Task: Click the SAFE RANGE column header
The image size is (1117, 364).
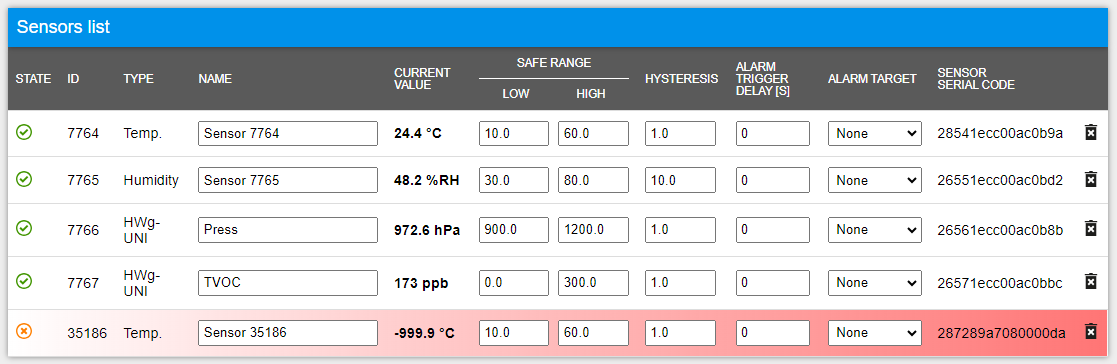Action: pyautogui.click(x=554, y=63)
